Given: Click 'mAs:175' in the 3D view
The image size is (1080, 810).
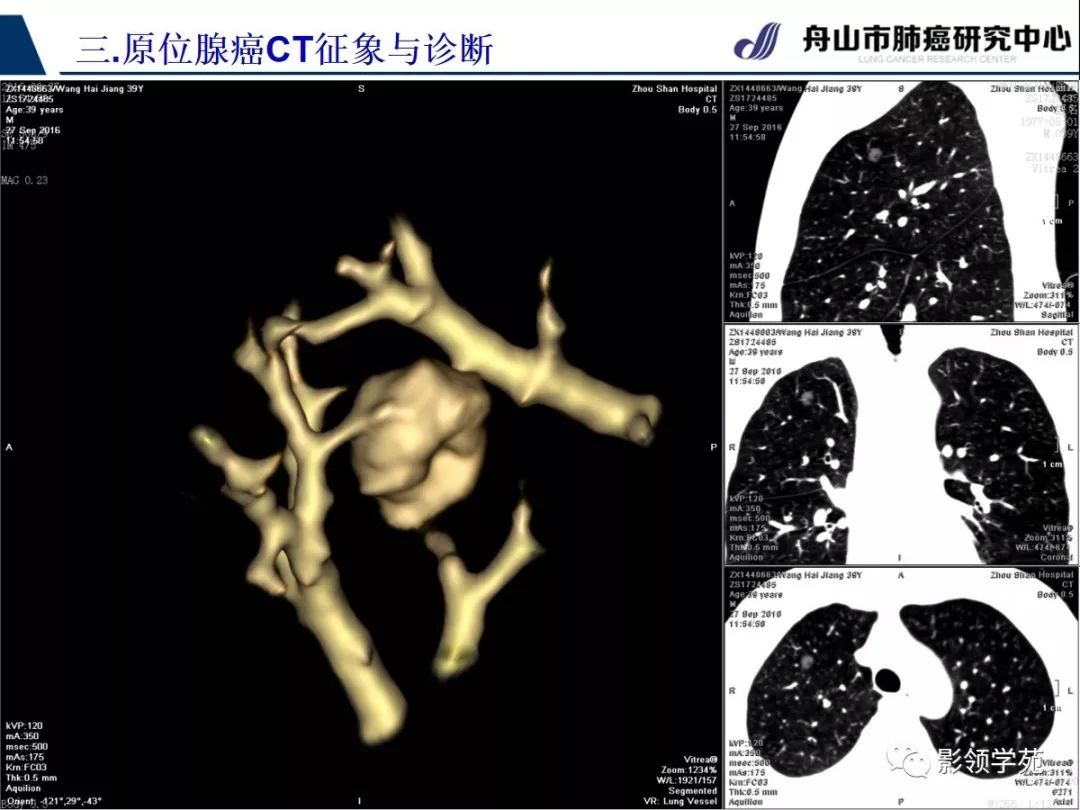Looking at the screenshot, I should pos(25,756).
